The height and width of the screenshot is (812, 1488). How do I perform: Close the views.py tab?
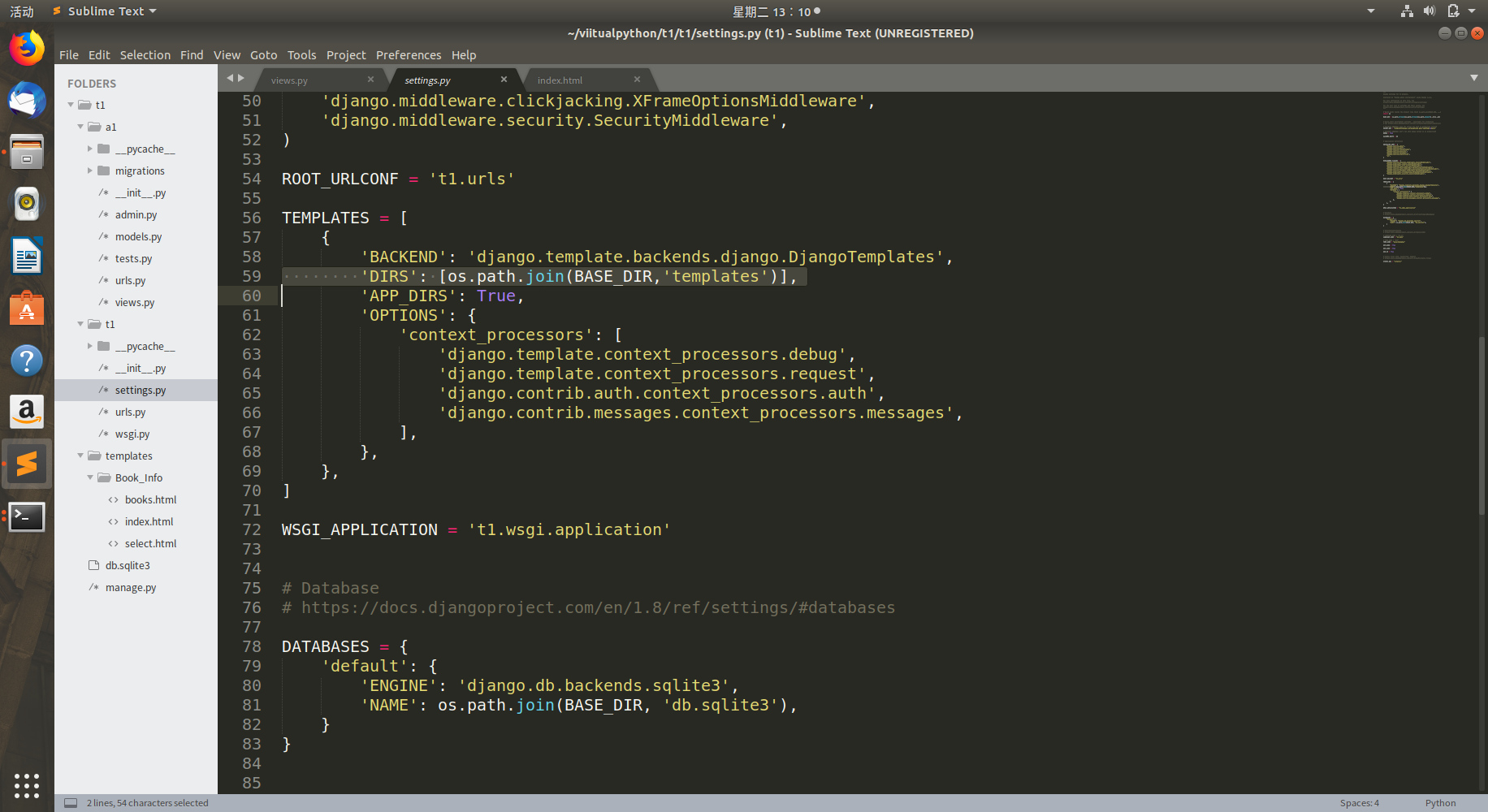(370, 80)
